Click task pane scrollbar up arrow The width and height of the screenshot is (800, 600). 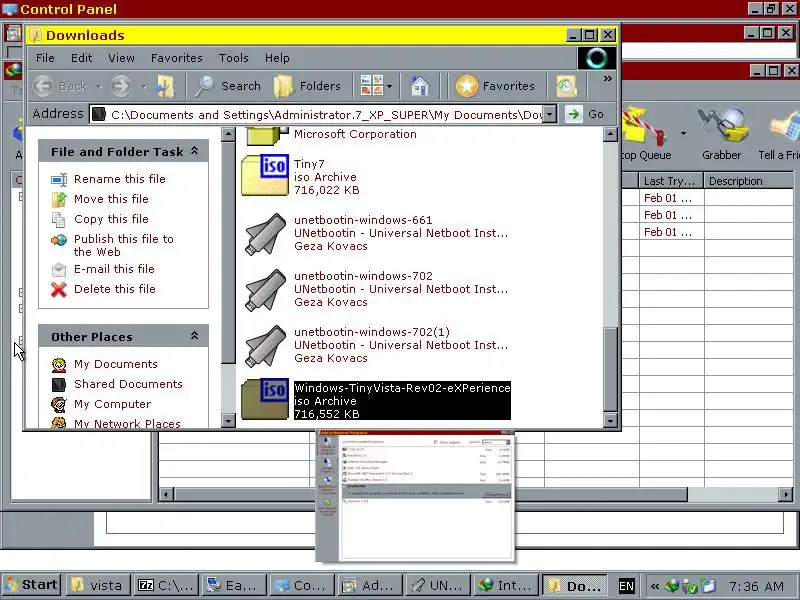coord(228,134)
